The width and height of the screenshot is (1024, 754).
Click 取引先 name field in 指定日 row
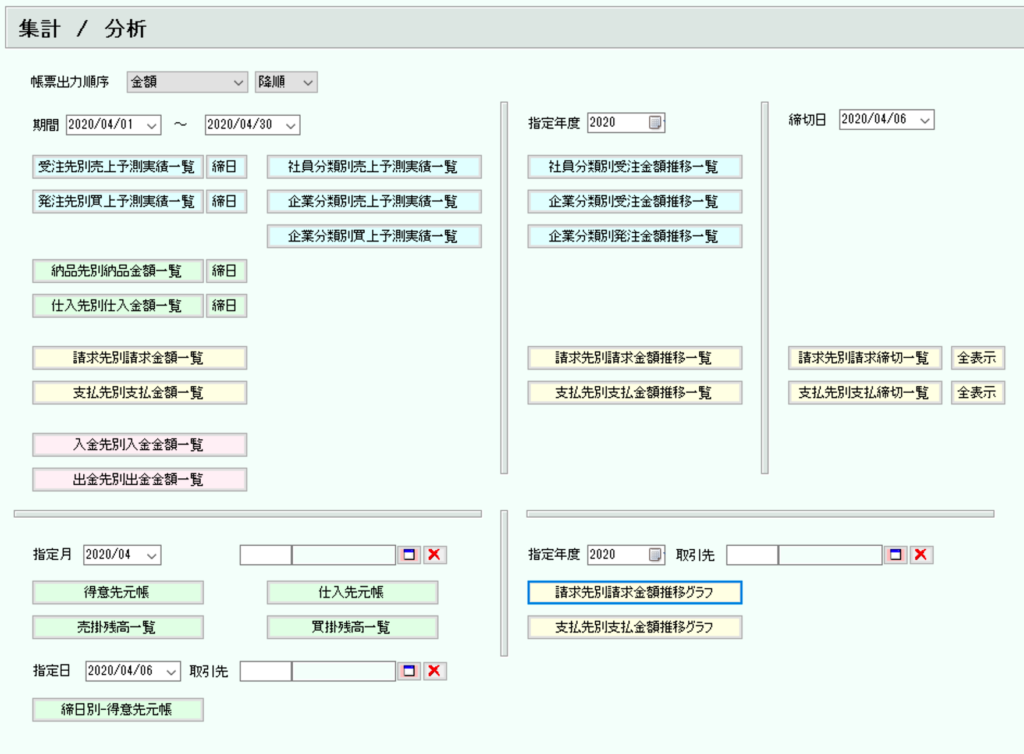[x=344, y=671]
